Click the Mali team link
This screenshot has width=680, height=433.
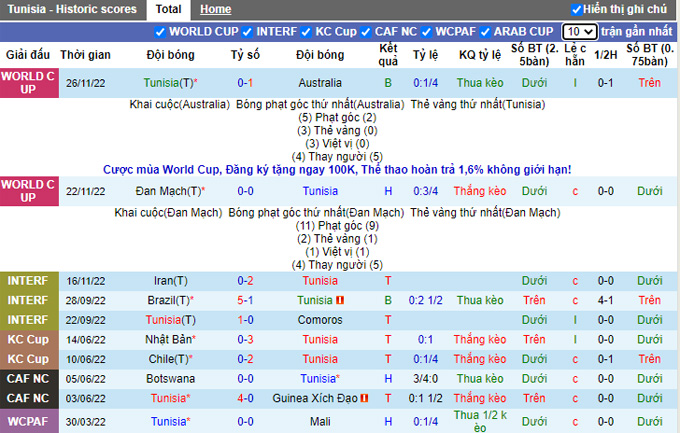[320, 421]
